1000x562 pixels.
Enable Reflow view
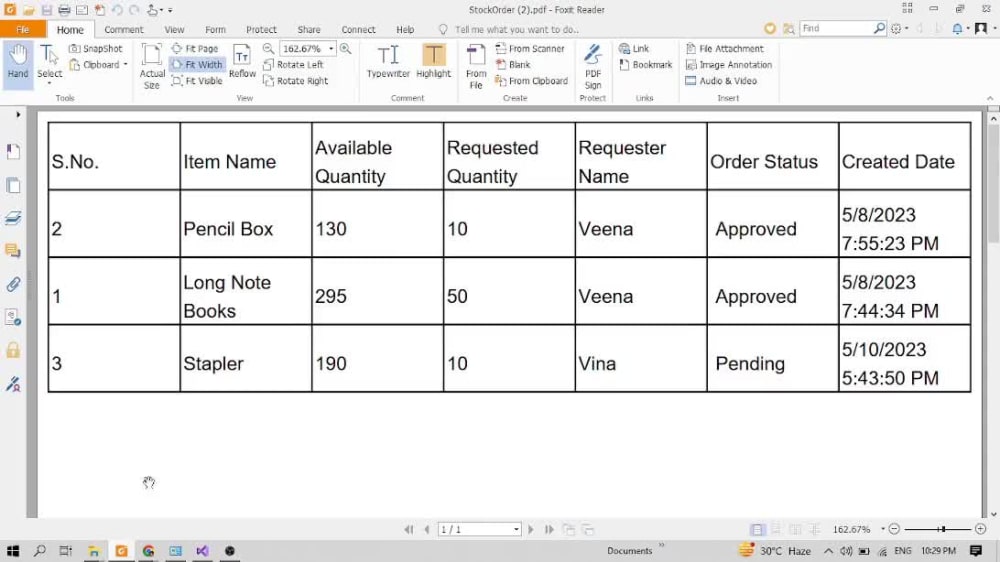coord(242,62)
